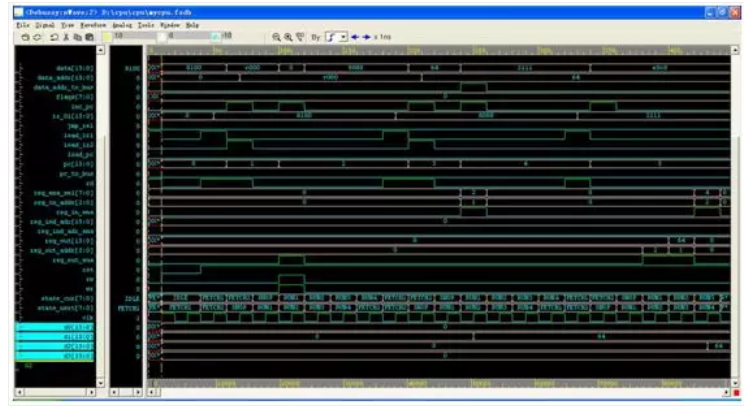The height and width of the screenshot is (410, 744).
Task: Open the By edge type dropdown
Action: [343, 34]
